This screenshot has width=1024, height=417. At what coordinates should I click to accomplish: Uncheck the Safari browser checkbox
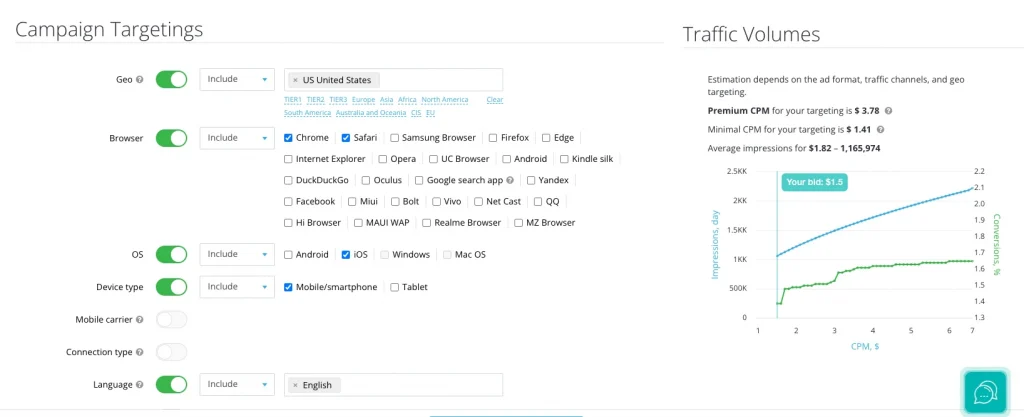click(x=346, y=138)
